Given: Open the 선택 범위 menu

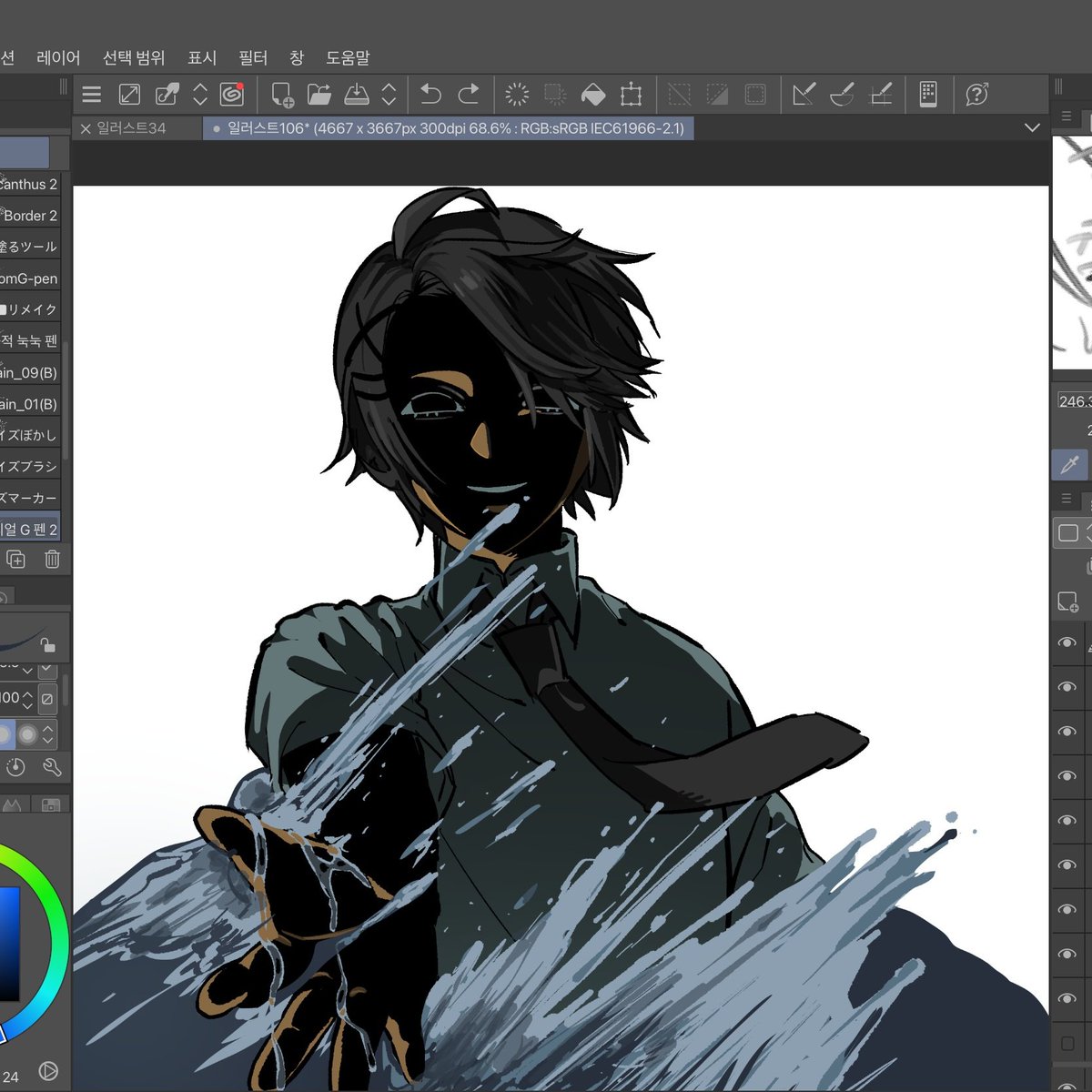Looking at the screenshot, I should (134, 58).
